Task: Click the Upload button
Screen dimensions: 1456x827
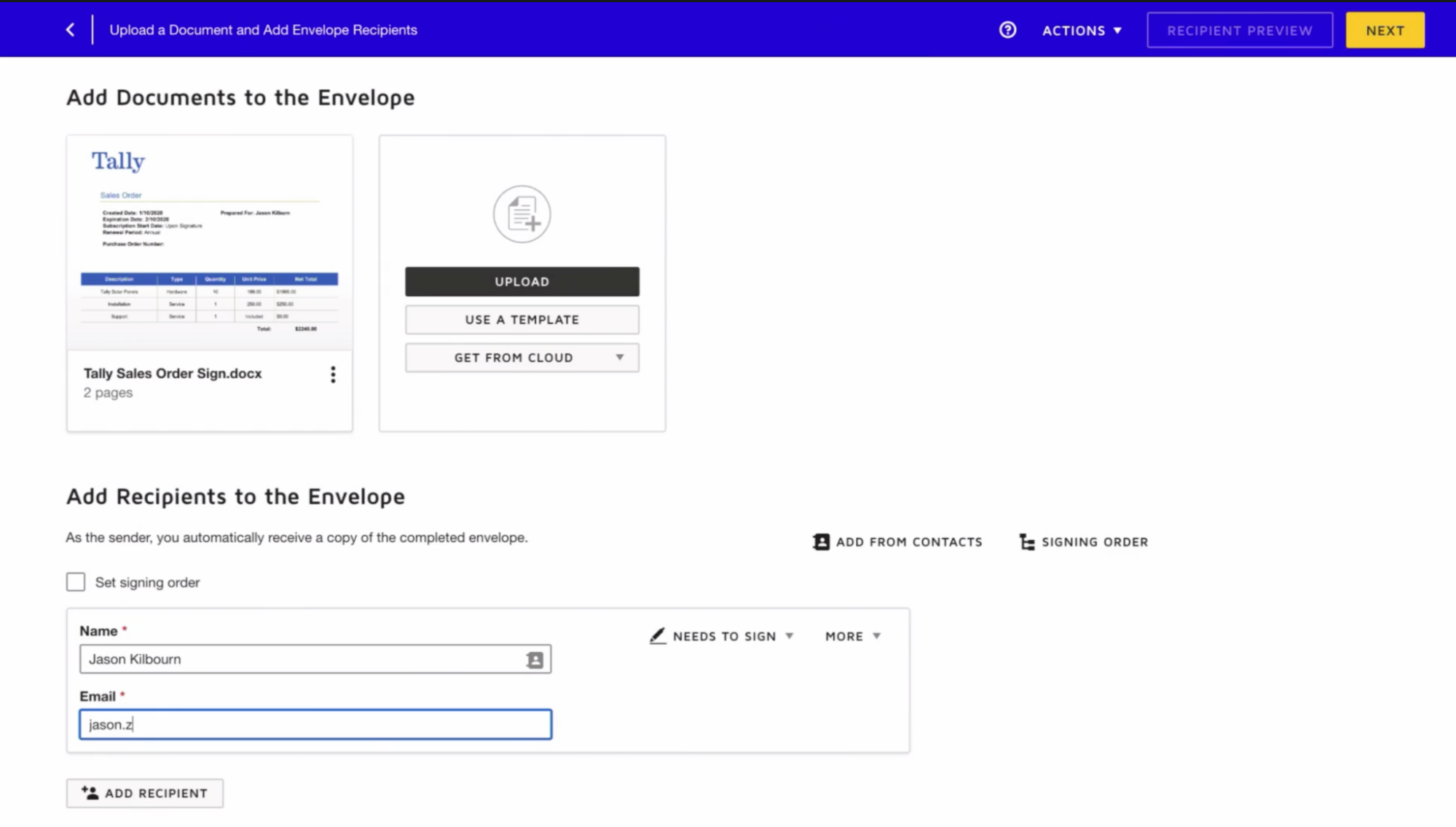Action: point(522,281)
